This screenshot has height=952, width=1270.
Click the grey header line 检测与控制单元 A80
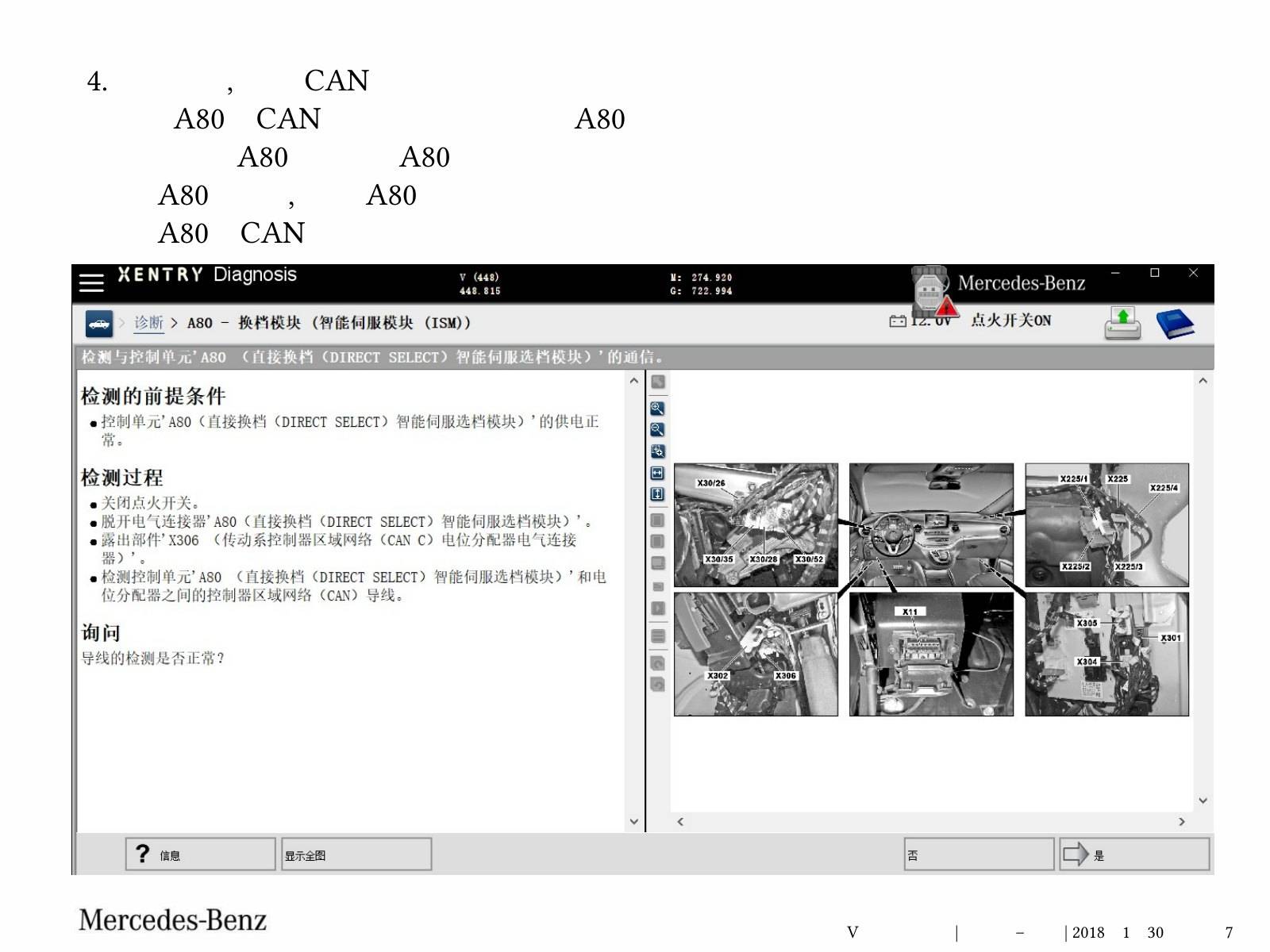click(x=371, y=358)
